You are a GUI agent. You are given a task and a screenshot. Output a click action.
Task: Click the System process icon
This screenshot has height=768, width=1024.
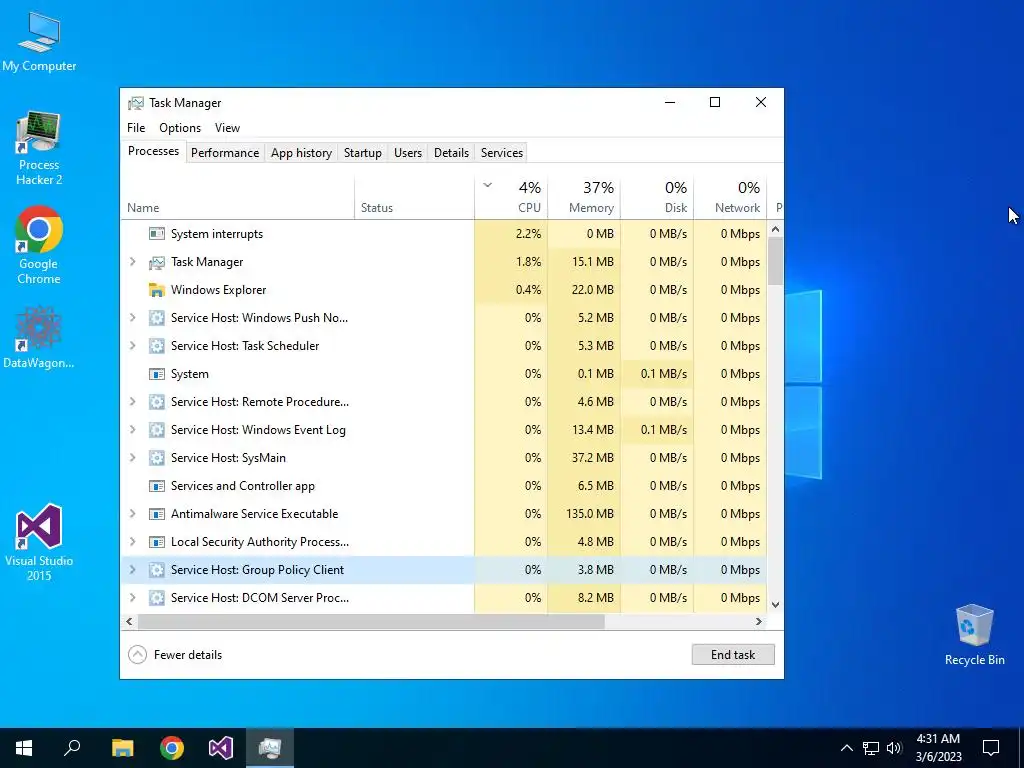(x=157, y=374)
